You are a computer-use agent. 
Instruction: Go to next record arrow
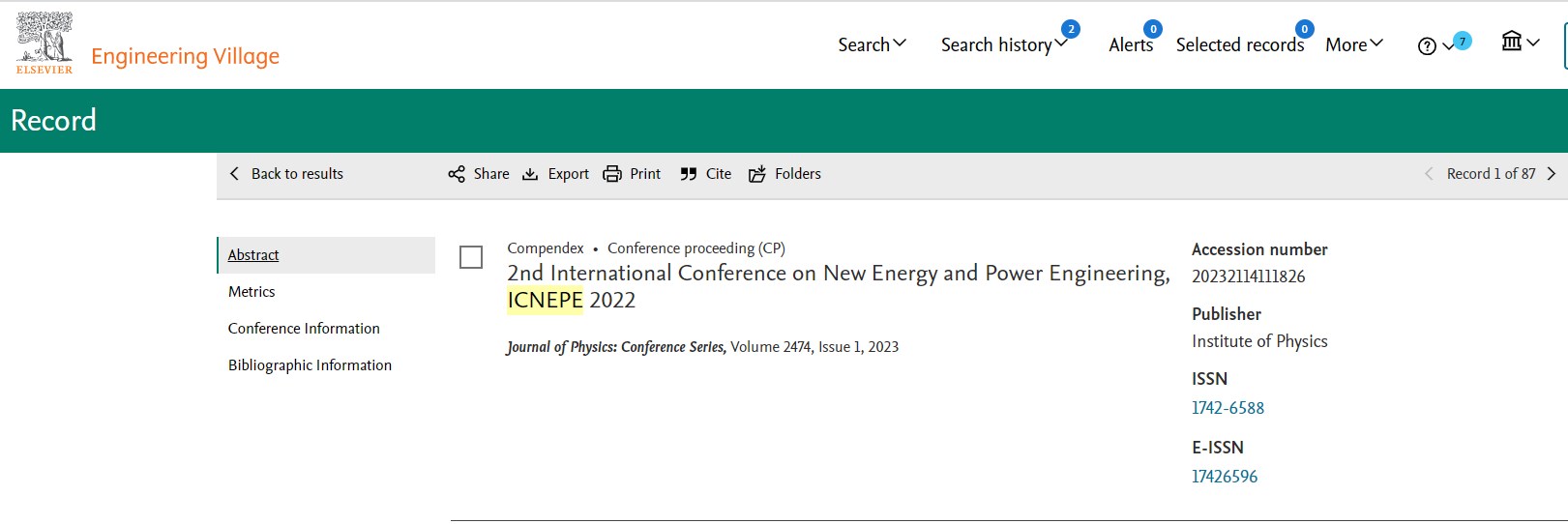1552,174
